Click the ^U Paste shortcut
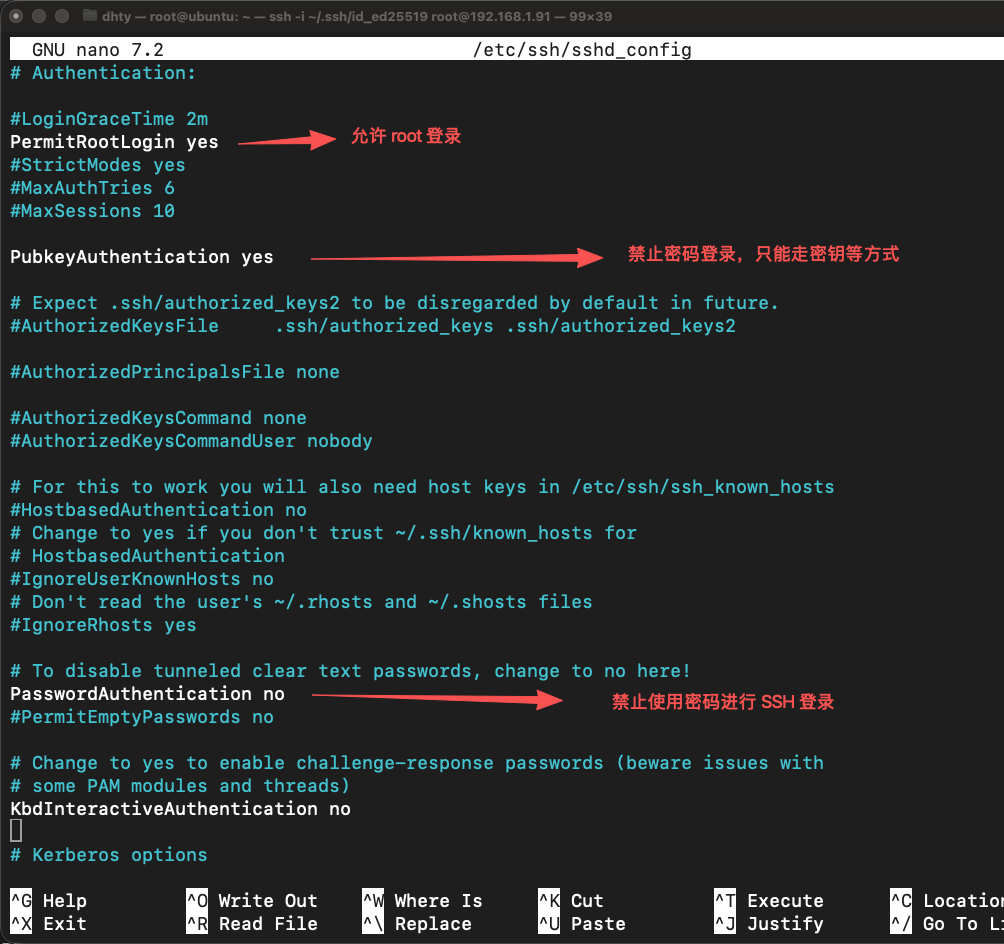1004x944 pixels. 581,924
